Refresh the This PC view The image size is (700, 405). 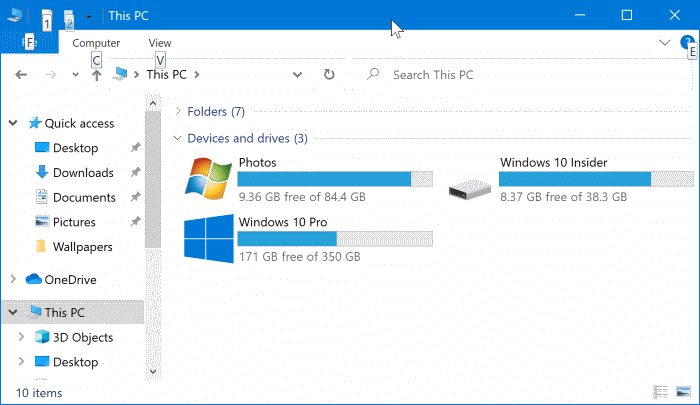point(329,75)
